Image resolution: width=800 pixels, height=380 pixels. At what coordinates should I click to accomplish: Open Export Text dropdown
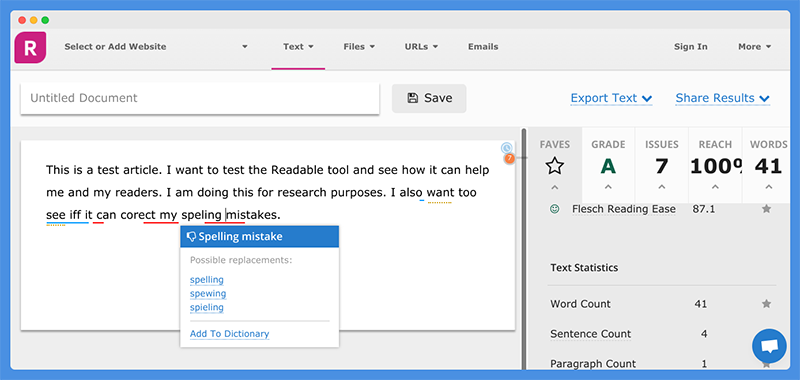coord(611,98)
